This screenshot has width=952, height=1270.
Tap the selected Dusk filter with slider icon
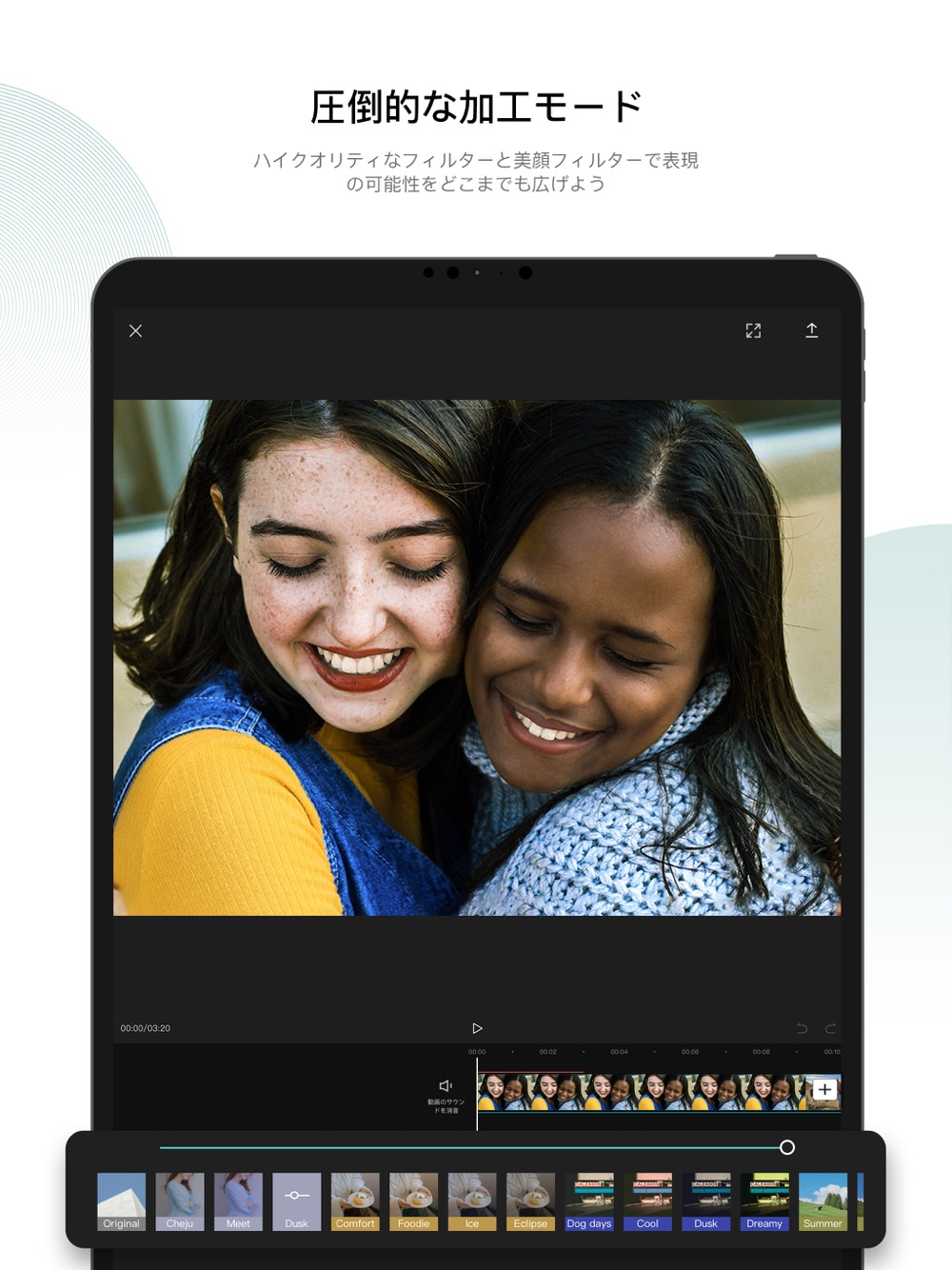pyautogui.click(x=297, y=1201)
